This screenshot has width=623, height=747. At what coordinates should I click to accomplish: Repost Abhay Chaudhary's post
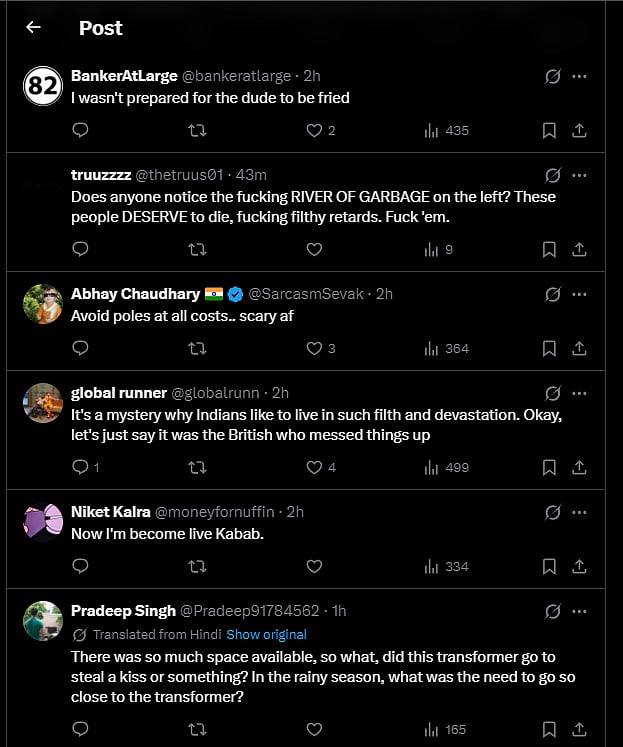pyautogui.click(x=197, y=348)
